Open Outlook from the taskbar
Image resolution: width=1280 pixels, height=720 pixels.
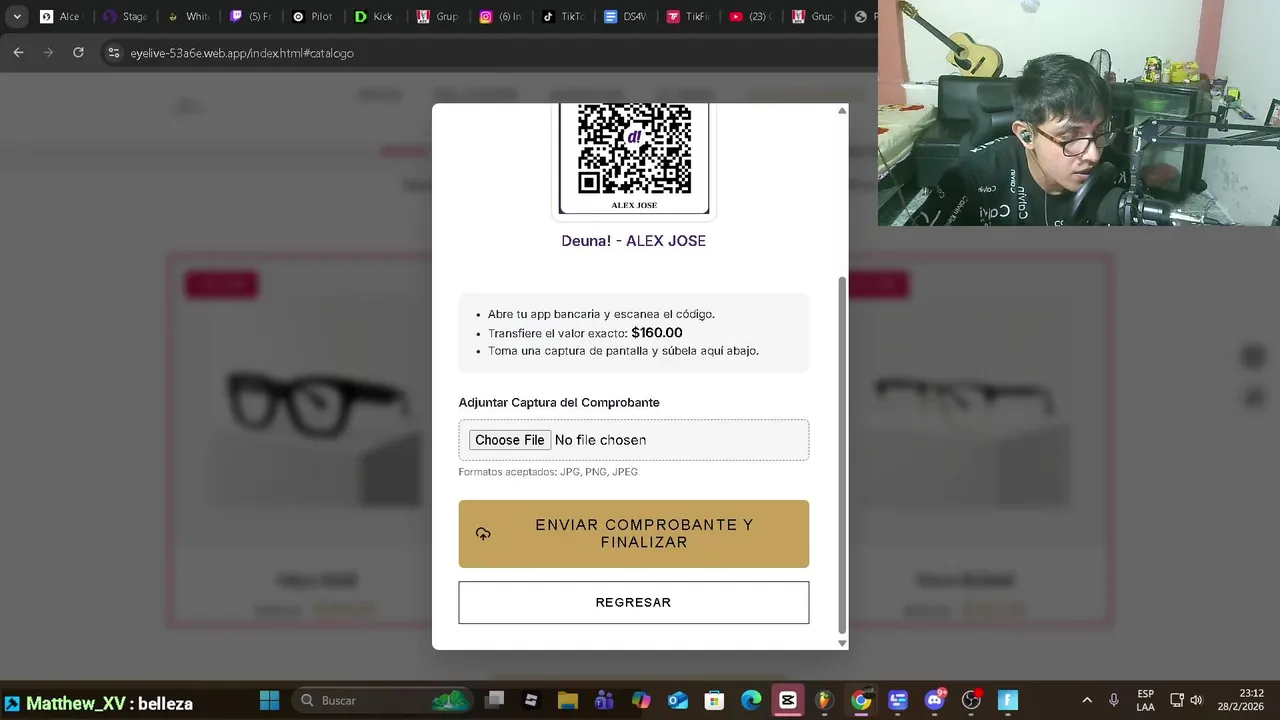678,700
